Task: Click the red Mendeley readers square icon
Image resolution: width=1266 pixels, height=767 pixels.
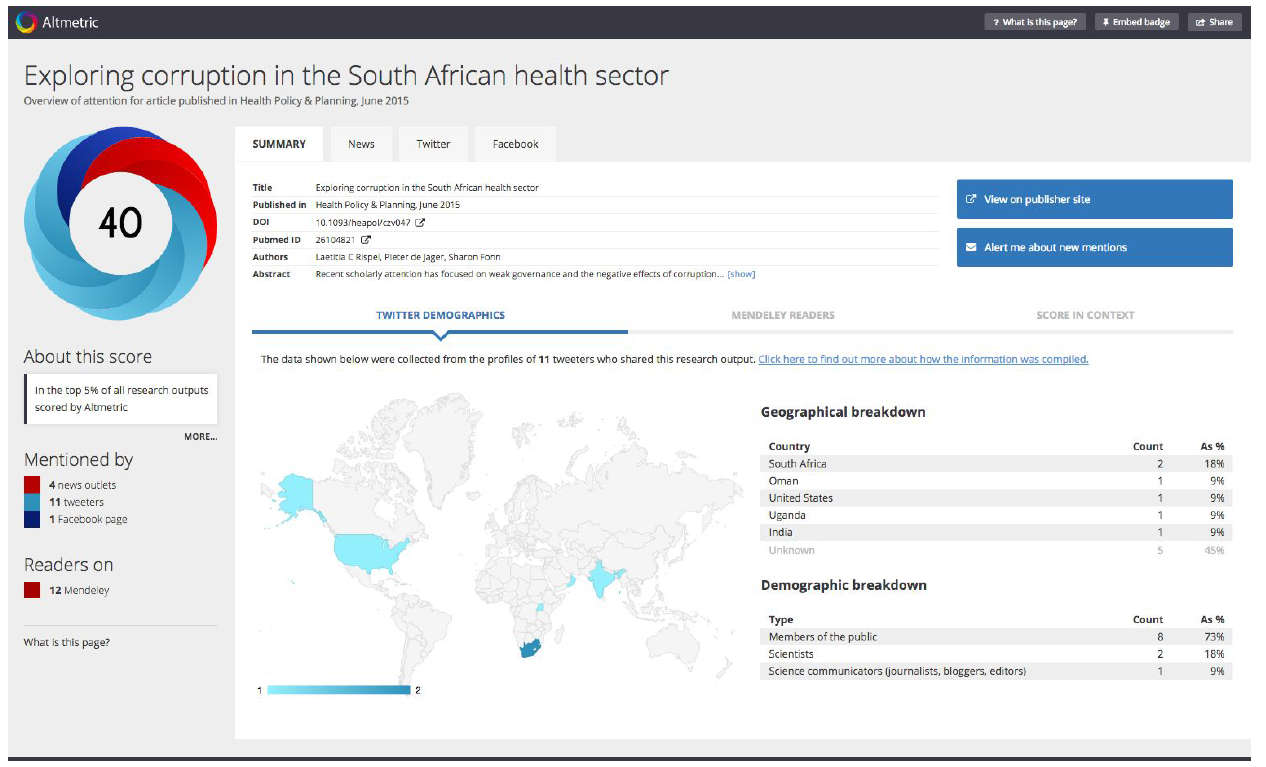Action: coord(33,590)
